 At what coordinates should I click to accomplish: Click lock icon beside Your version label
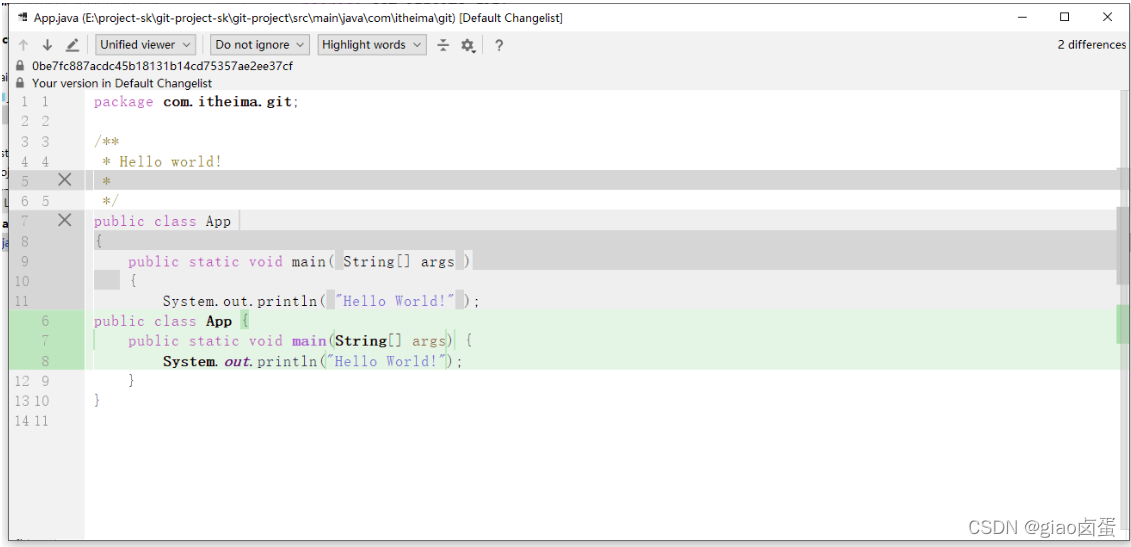(20, 83)
